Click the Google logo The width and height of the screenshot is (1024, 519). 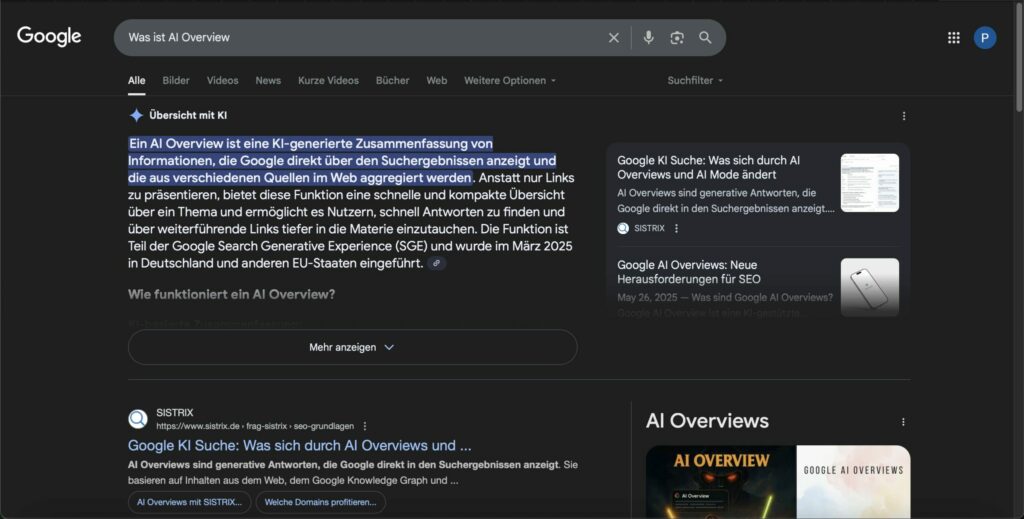point(49,37)
